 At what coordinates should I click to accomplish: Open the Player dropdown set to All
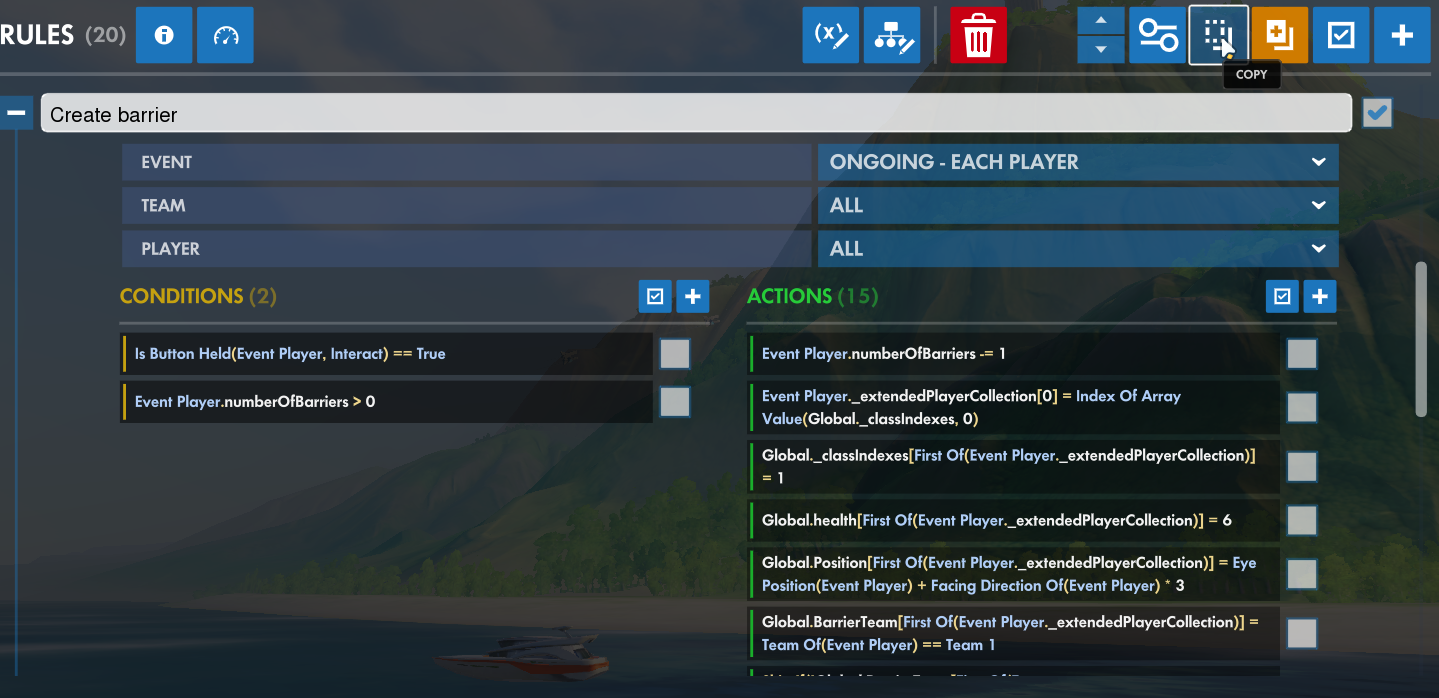point(1078,248)
